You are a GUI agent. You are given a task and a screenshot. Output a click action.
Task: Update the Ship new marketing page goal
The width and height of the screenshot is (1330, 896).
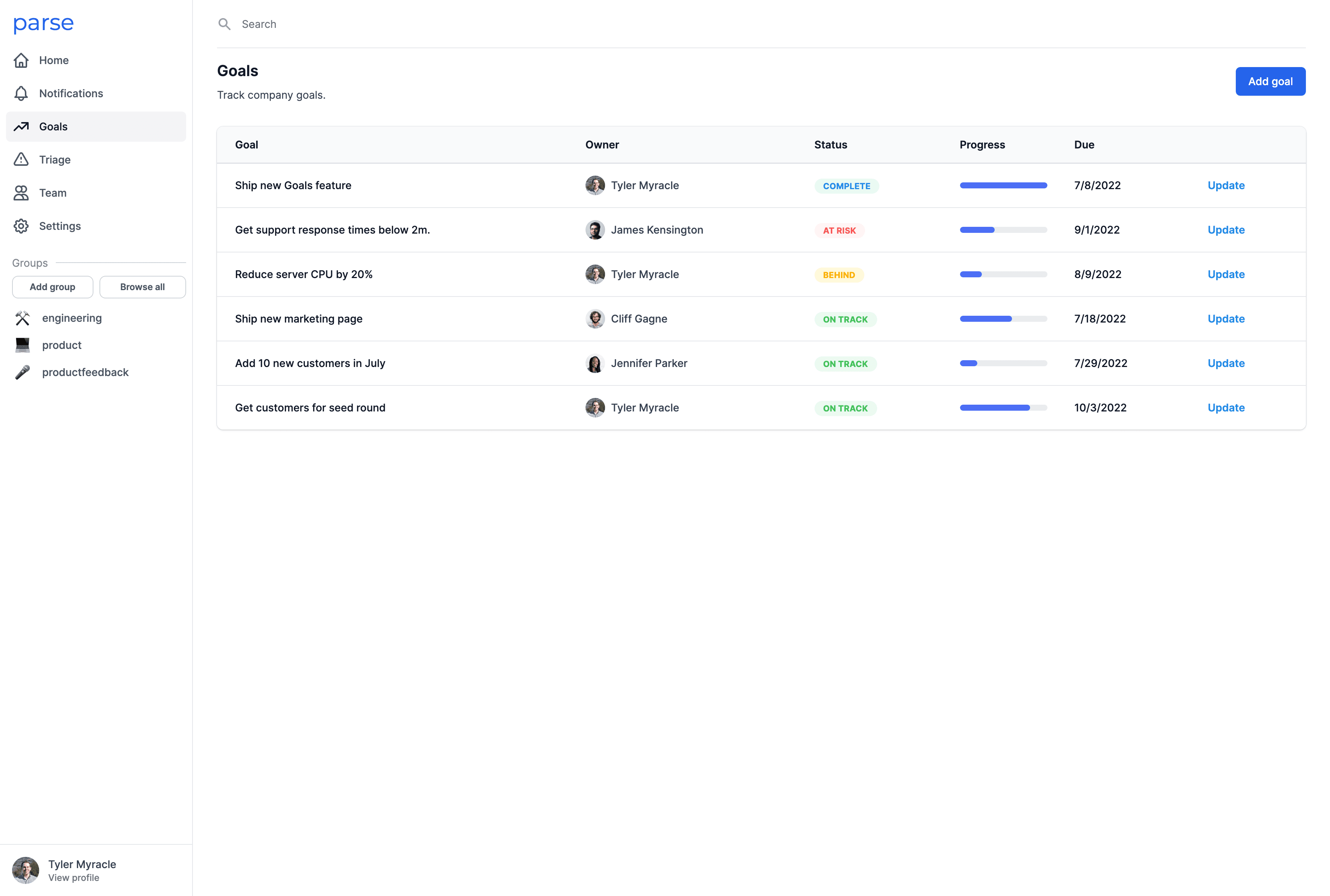pyautogui.click(x=1226, y=319)
